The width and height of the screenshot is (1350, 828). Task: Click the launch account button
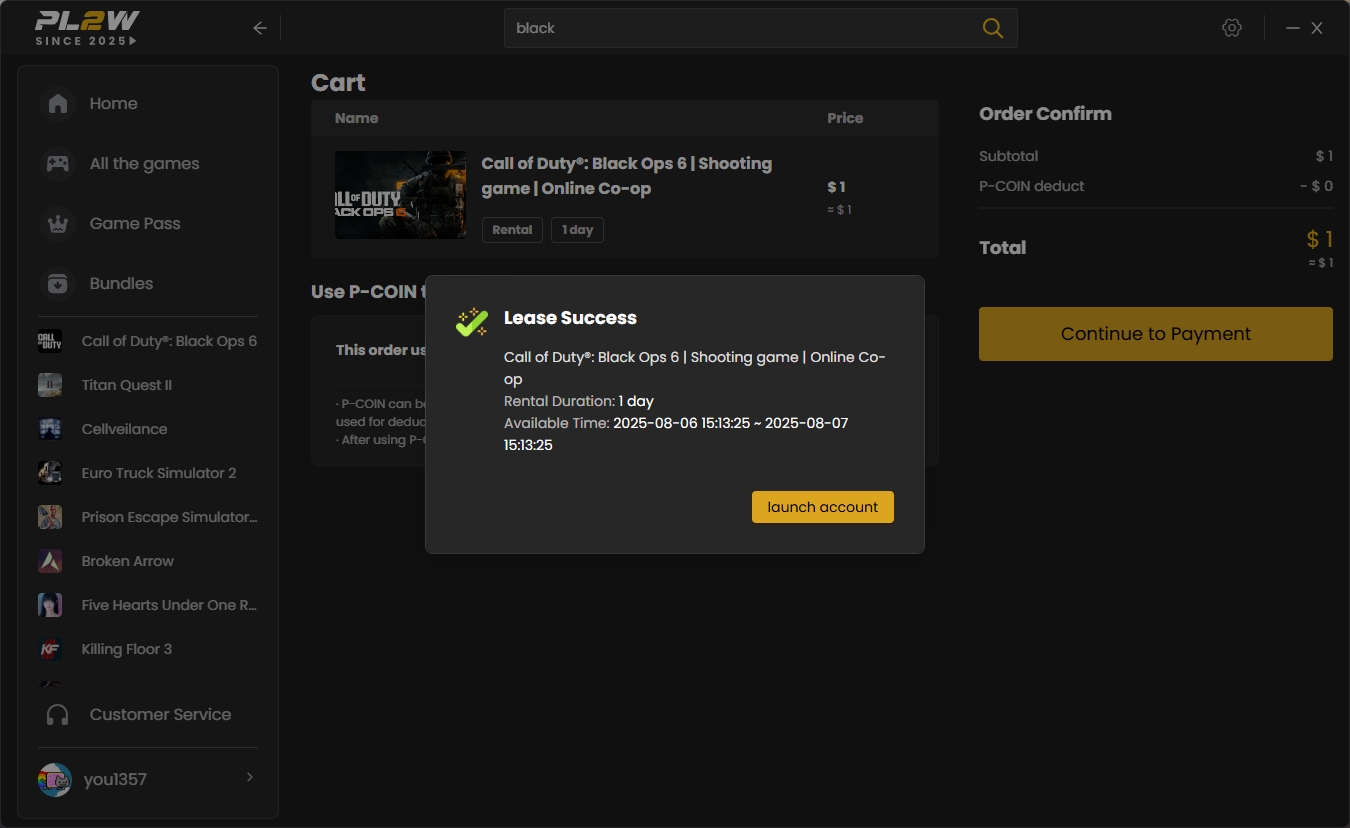(x=823, y=507)
